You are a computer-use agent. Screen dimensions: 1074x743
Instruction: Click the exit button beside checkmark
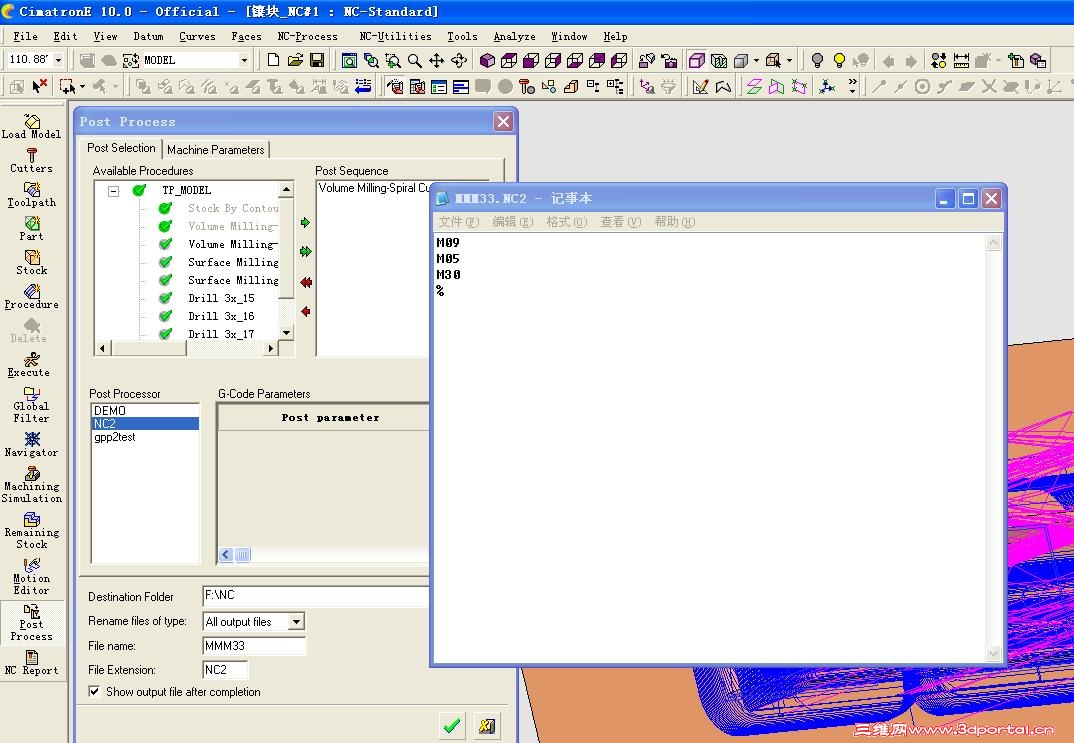click(x=486, y=725)
